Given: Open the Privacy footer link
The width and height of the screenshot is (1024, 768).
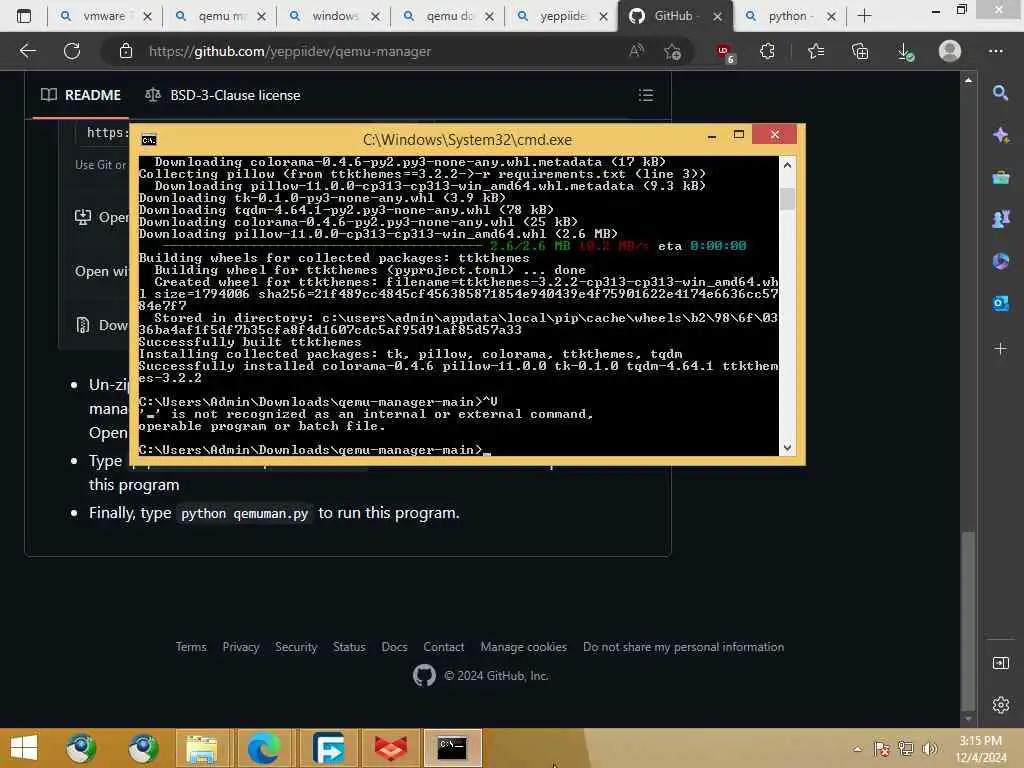Looking at the screenshot, I should coord(240,647).
